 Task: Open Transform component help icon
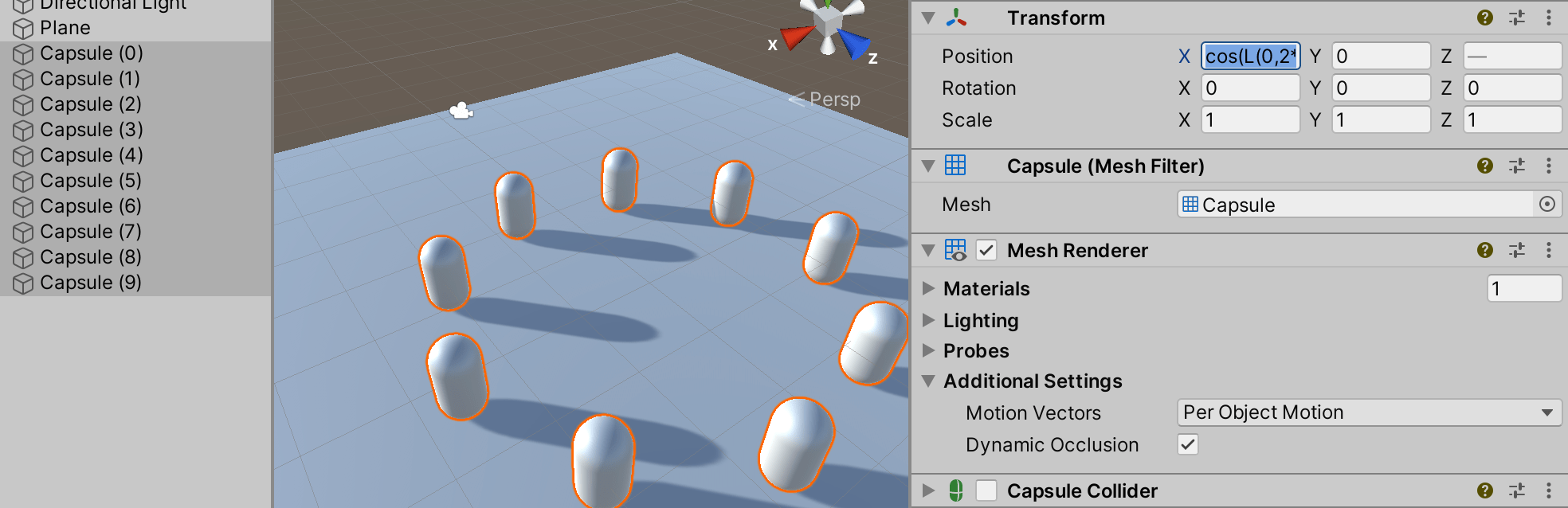click(1484, 18)
